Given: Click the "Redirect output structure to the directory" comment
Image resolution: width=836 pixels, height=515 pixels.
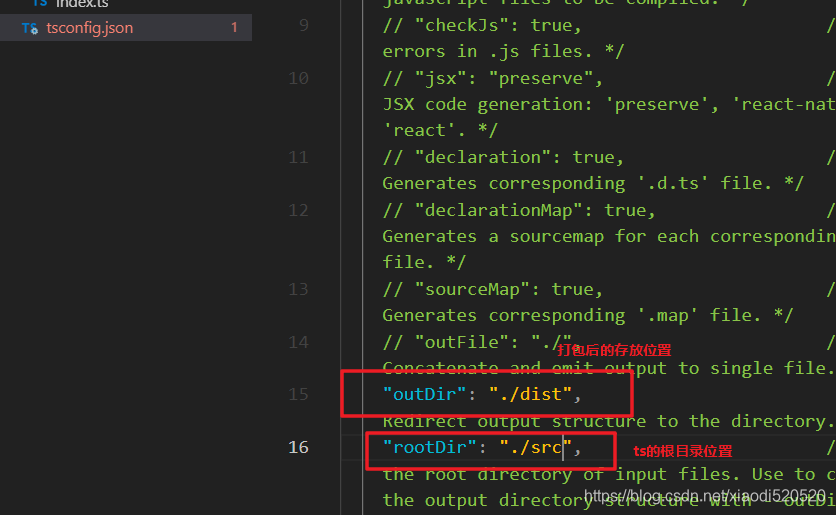Looking at the screenshot, I should [609, 421].
